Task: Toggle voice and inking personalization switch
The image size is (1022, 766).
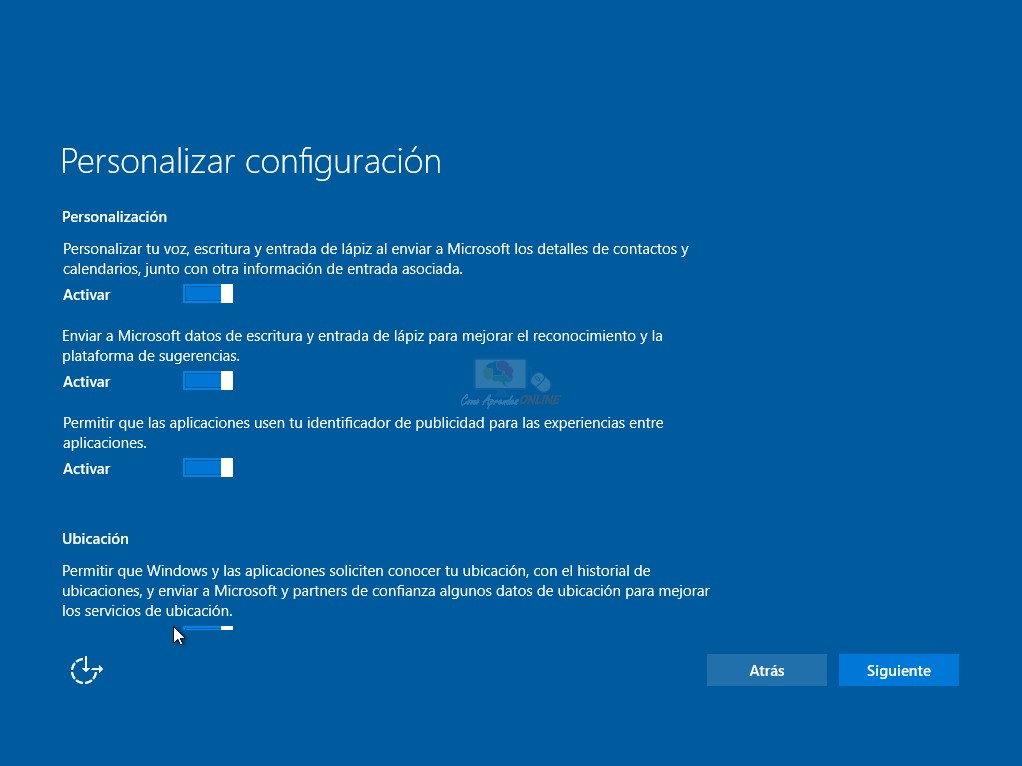Action: 208,294
